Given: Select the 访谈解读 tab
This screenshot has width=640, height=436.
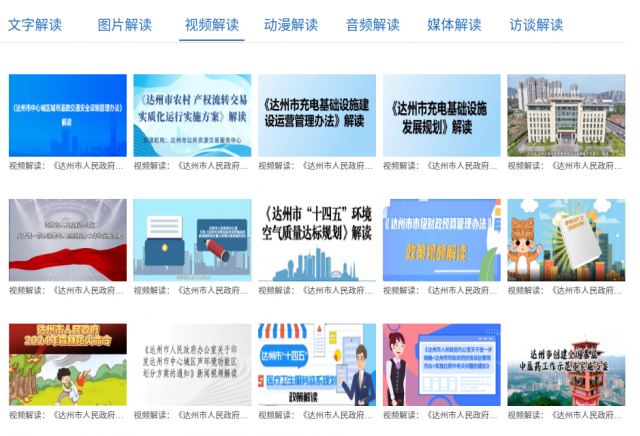Looking at the screenshot, I should pos(536,24).
